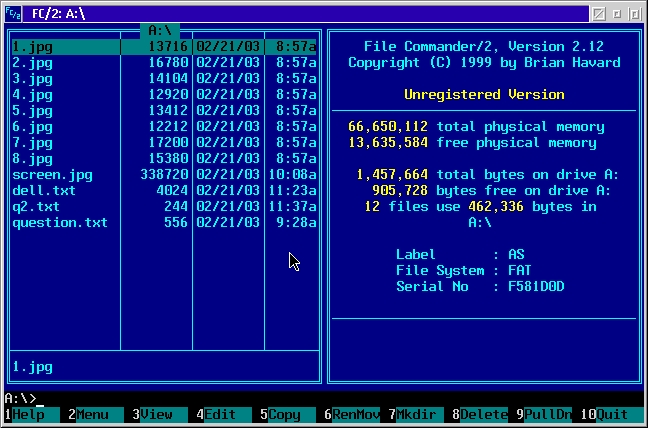Select file 3.jpg in the list
This screenshot has width=648, height=428.
(164, 78)
